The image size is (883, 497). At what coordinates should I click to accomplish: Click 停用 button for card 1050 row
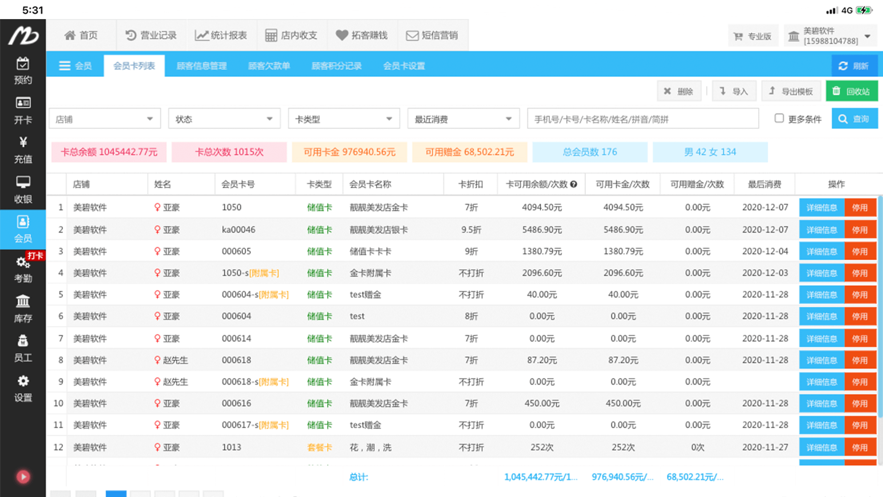(860, 207)
